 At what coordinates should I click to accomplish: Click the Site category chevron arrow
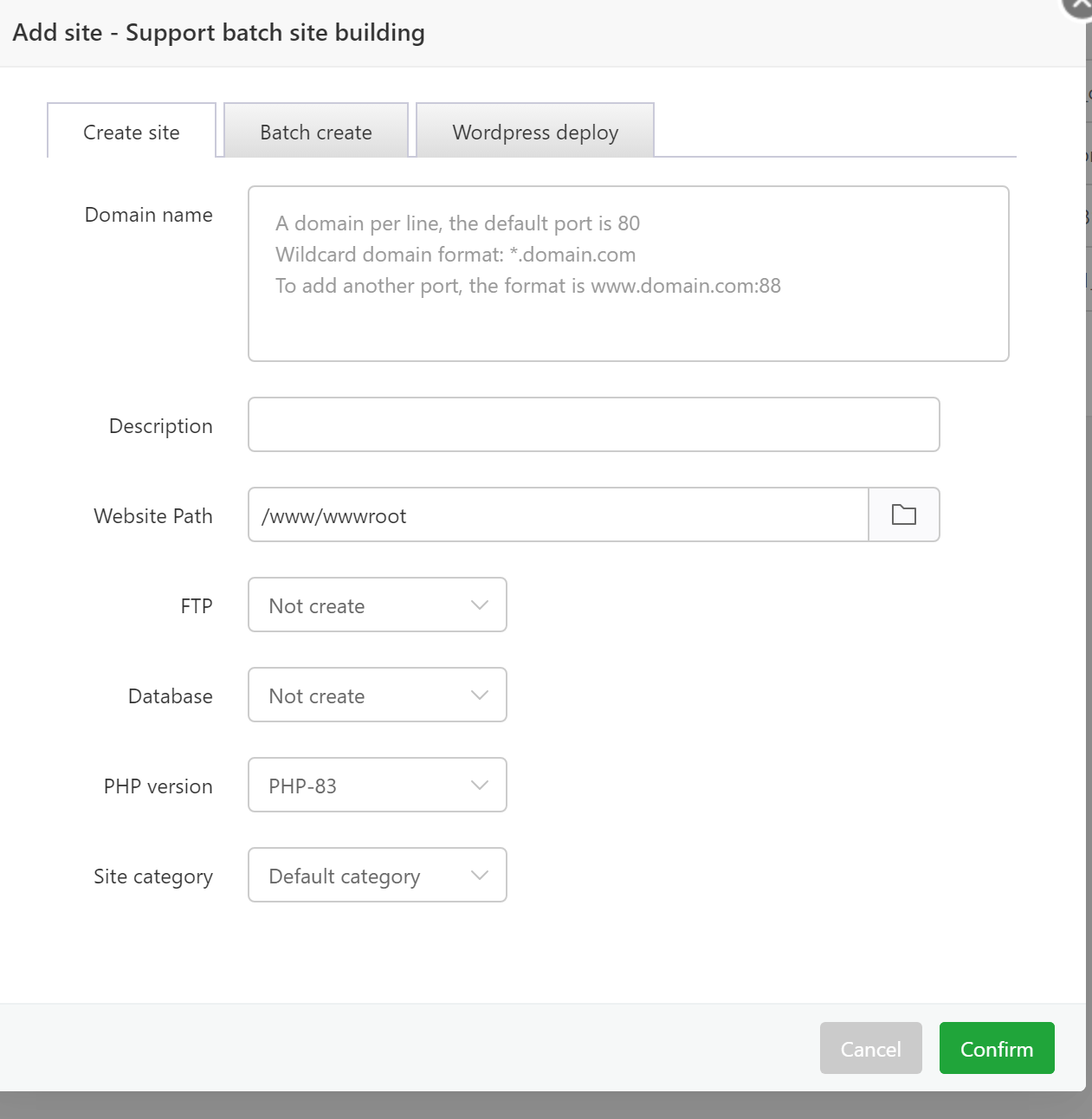click(x=480, y=876)
